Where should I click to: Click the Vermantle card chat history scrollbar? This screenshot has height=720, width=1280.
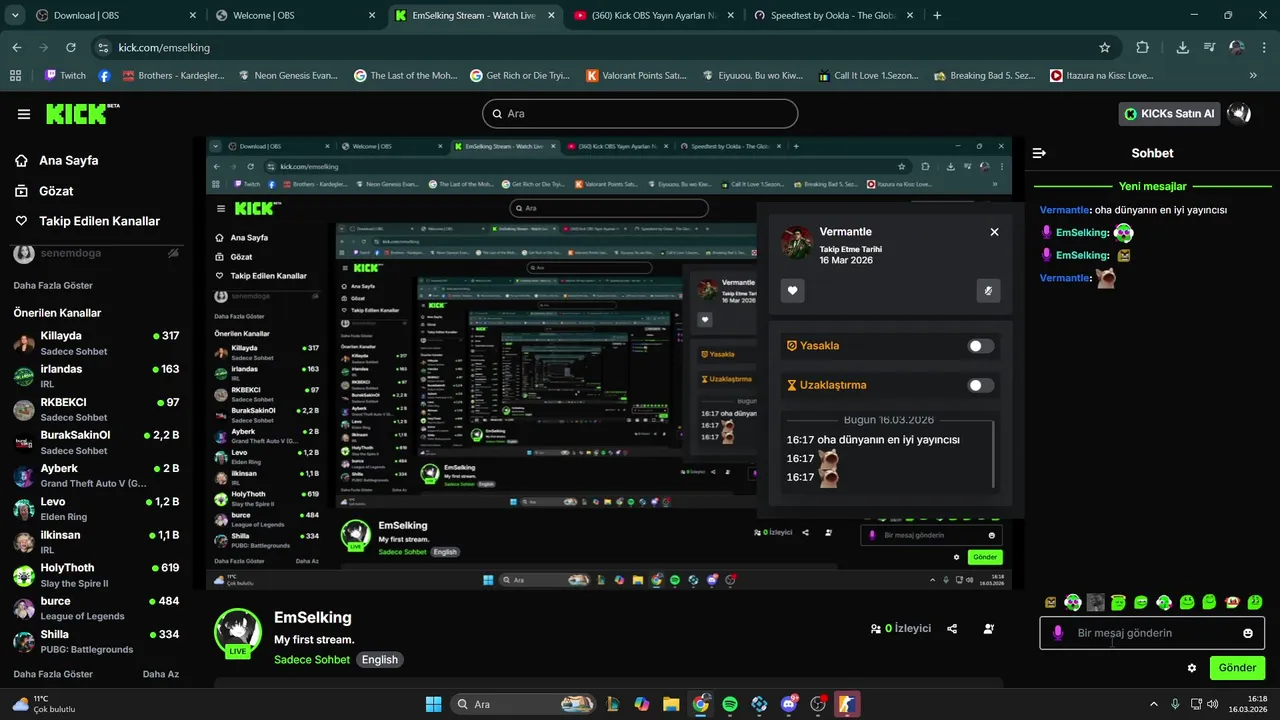pyautogui.click(x=993, y=455)
